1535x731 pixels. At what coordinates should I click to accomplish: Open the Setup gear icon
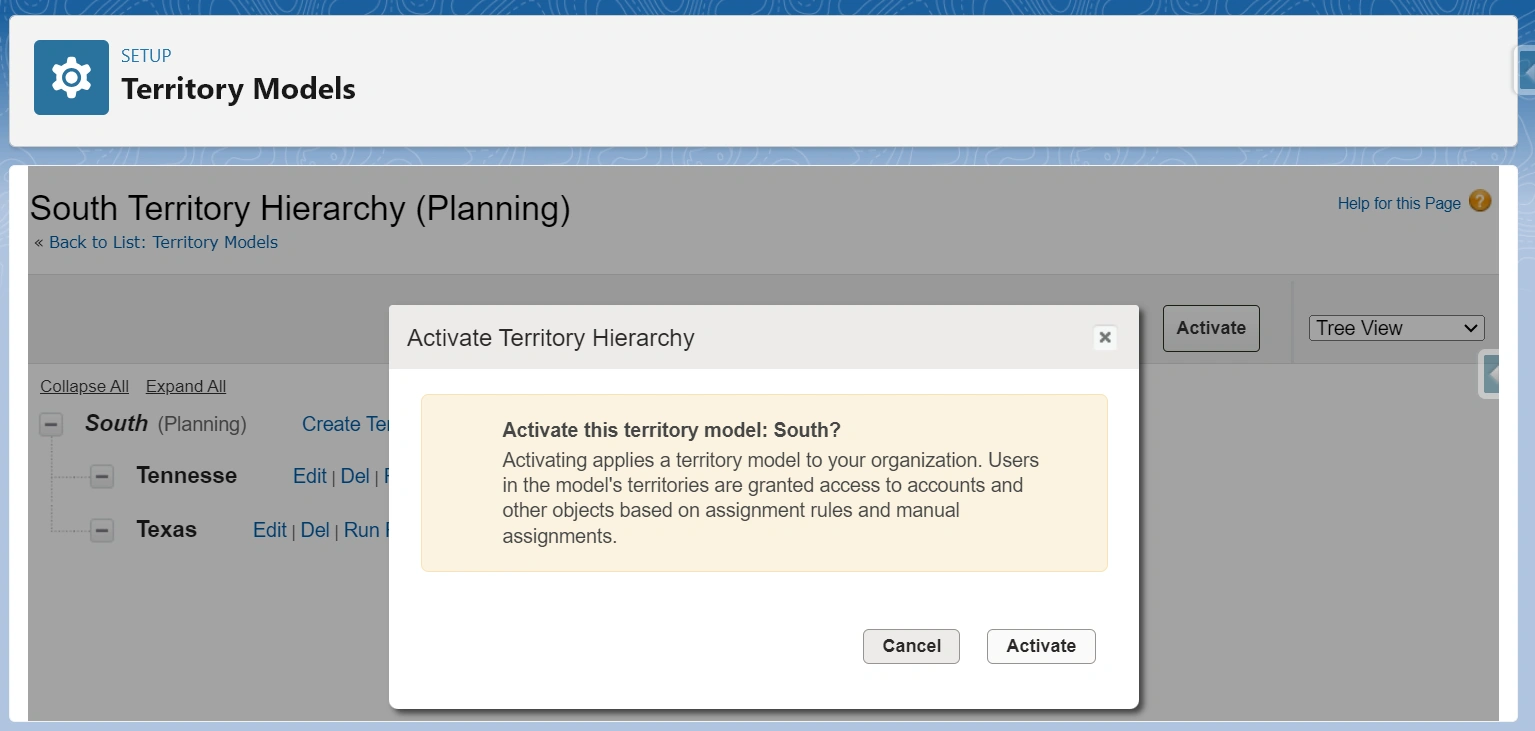click(x=70, y=75)
